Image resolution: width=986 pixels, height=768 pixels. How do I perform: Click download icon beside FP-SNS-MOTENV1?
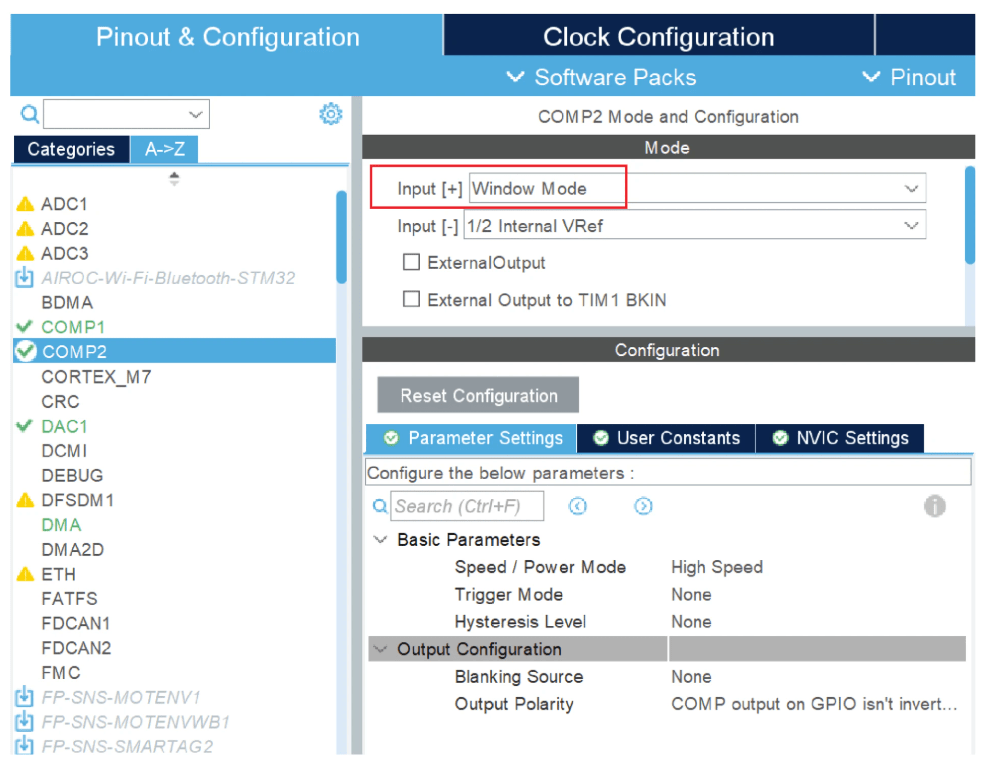(25, 697)
